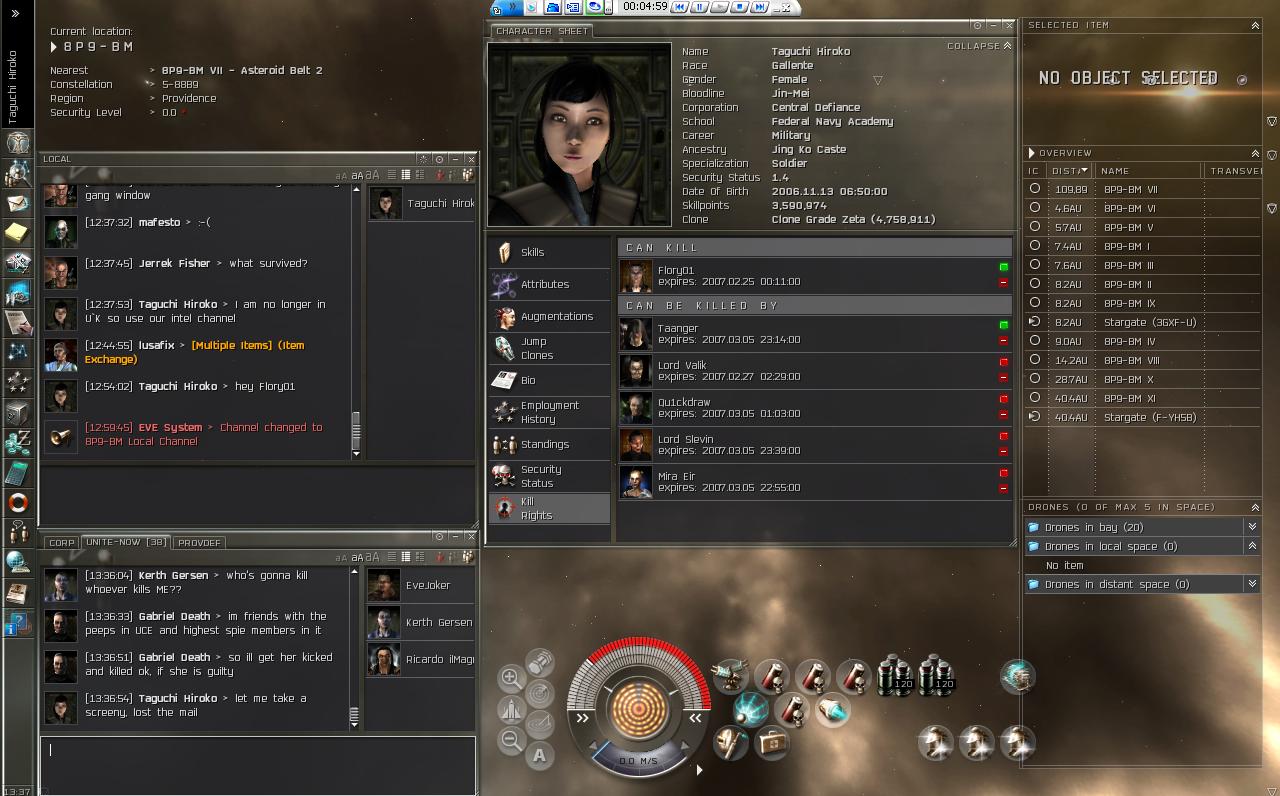Set largest font size in Local chat
Image resolution: width=1280 pixels, height=796 pixels.
tap(373, 175)
